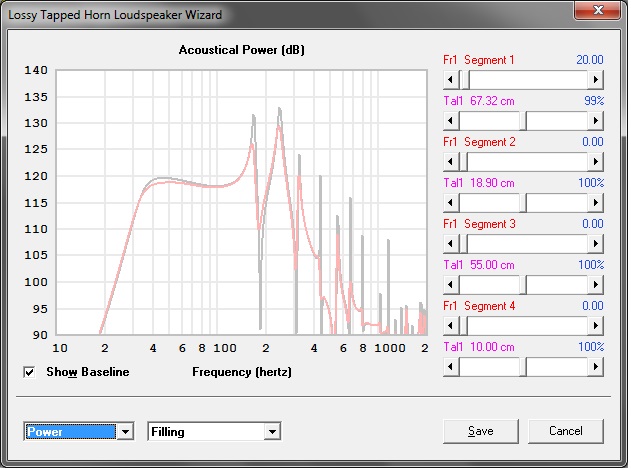
Task: Click the Tal1 55.00 cm label
Action: (x=479, y=265)
